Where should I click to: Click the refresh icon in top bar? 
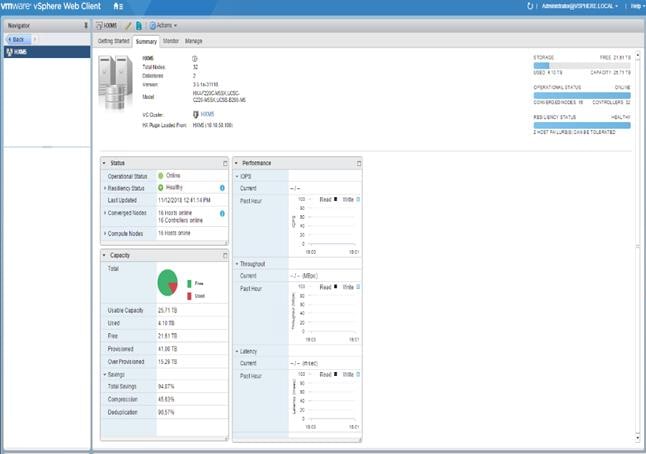[530, 6]
